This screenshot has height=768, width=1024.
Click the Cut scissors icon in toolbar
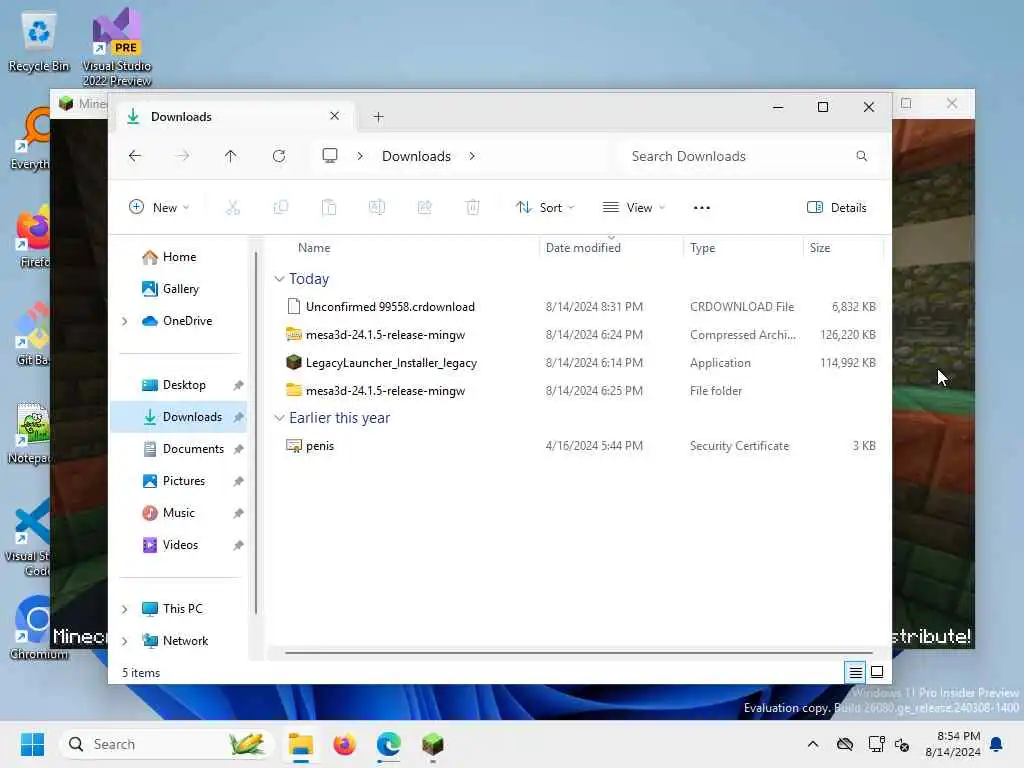pyautogui.click(x=232, y=208)
